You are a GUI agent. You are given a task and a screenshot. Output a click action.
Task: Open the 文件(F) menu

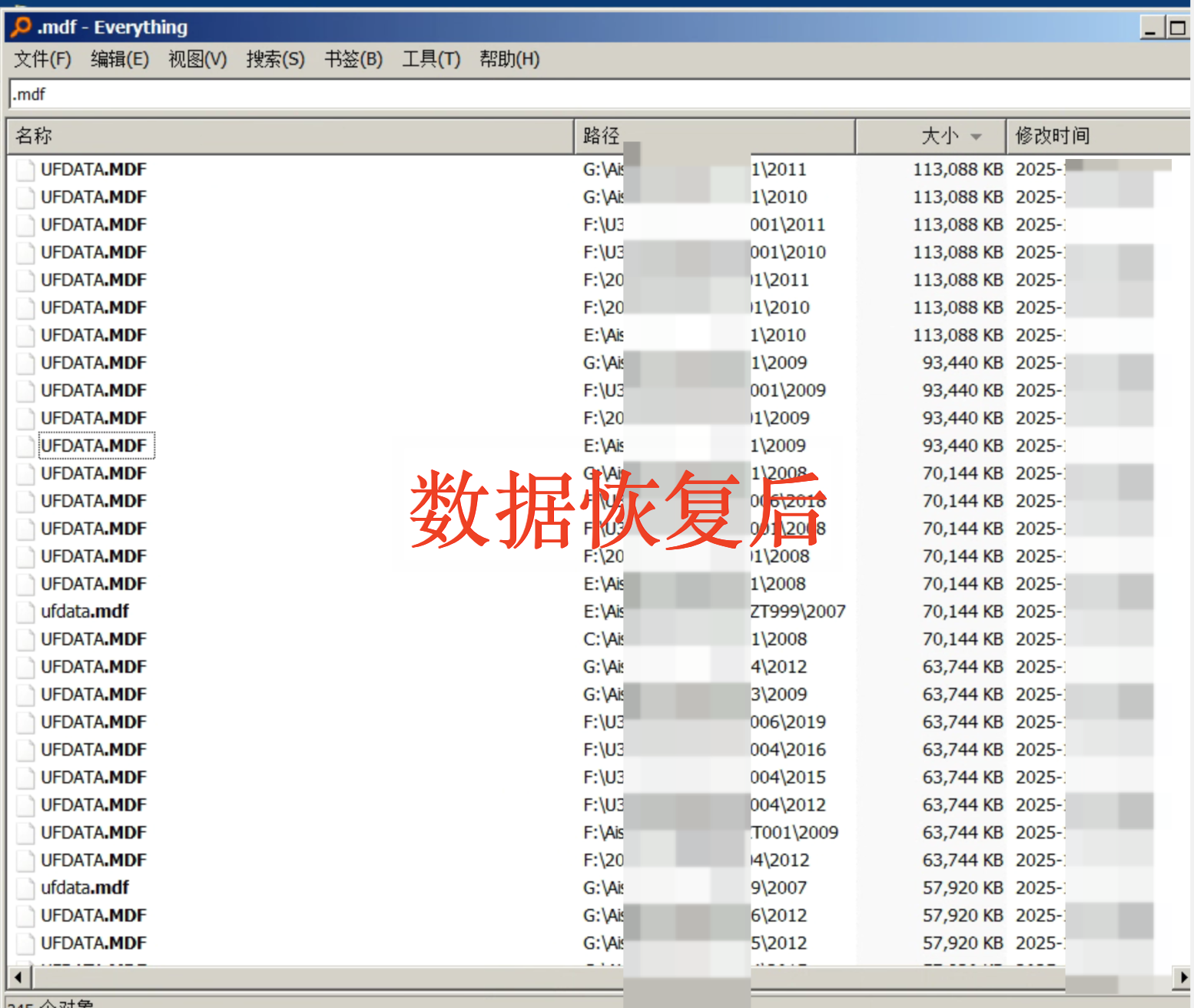point(42,59)
